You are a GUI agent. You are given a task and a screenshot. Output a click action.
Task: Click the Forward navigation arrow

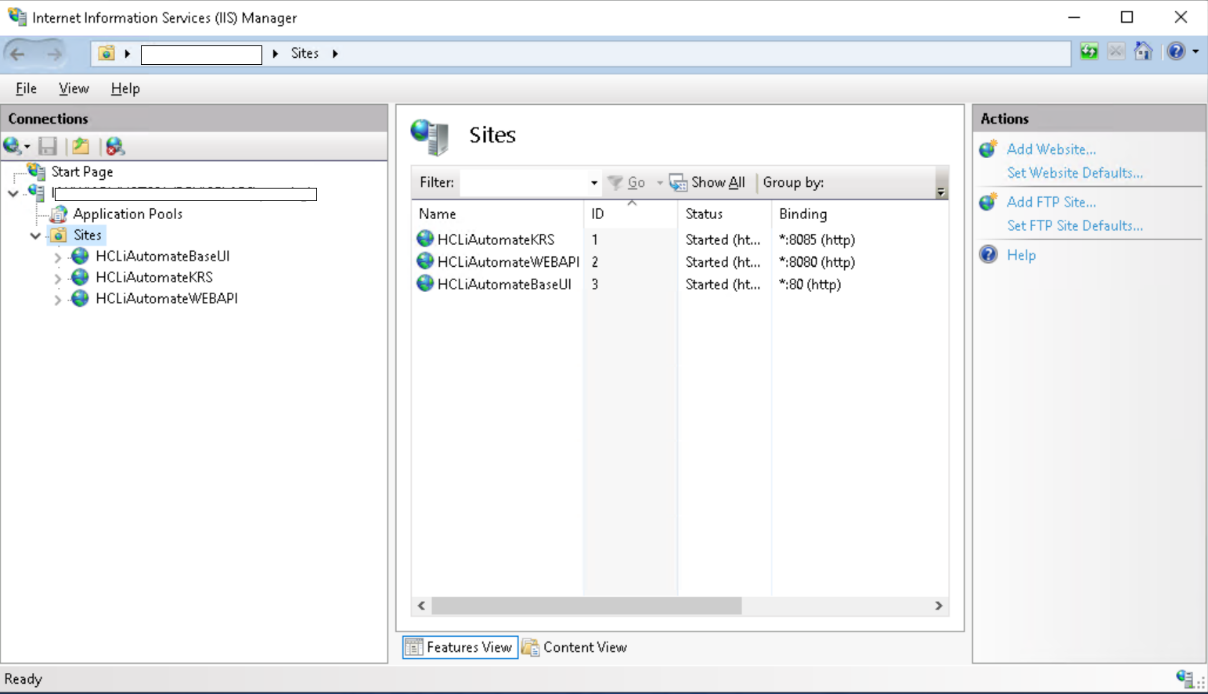point(53,53)
